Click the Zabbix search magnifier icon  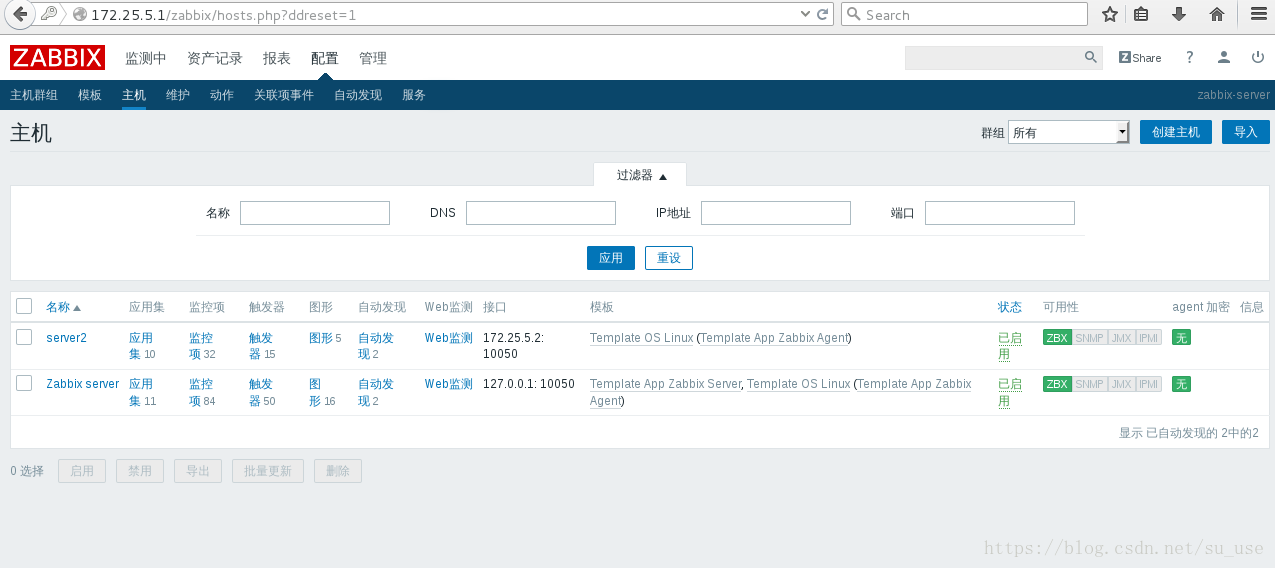[x=1091, y=58]
